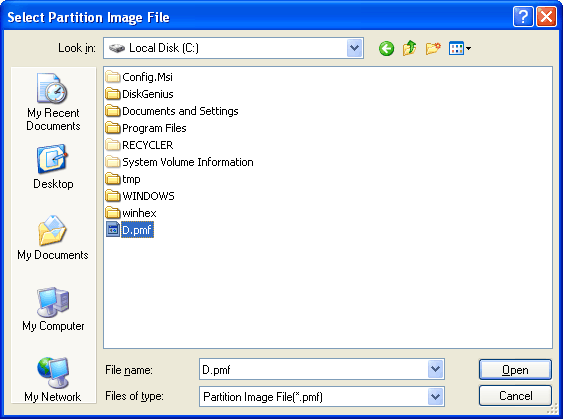Viewport: 563px width, 419px height.
Task: Select the winhex folder icon
Action: tap(113, 213)
